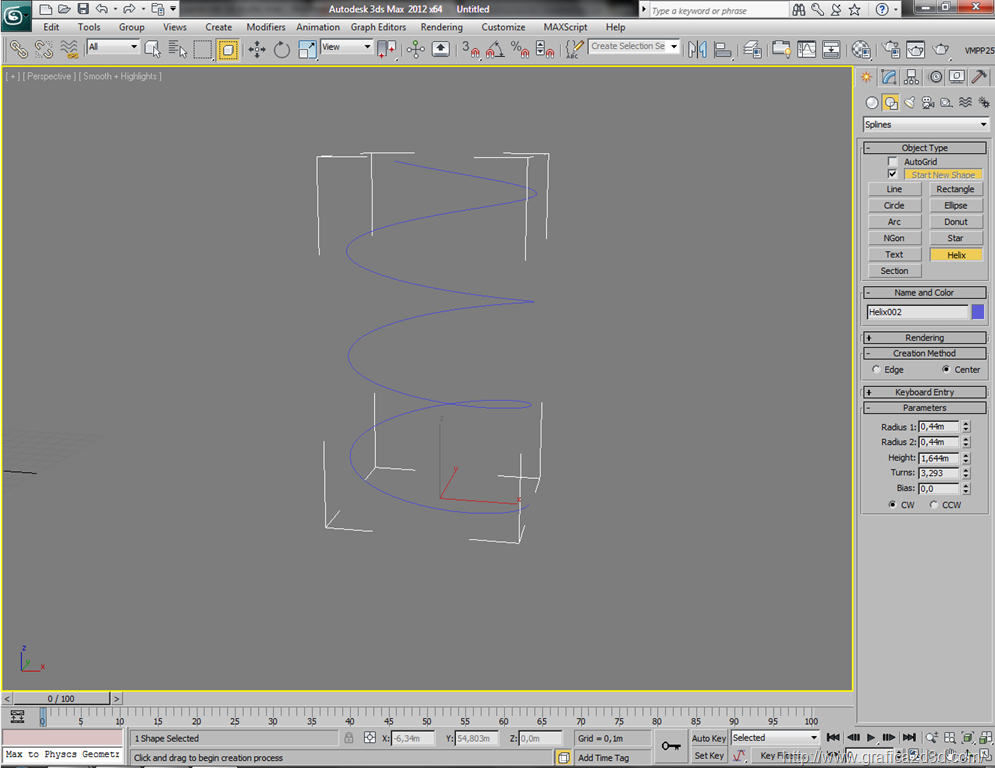Expand the Keyboard Entry rollout

(925, 392)
